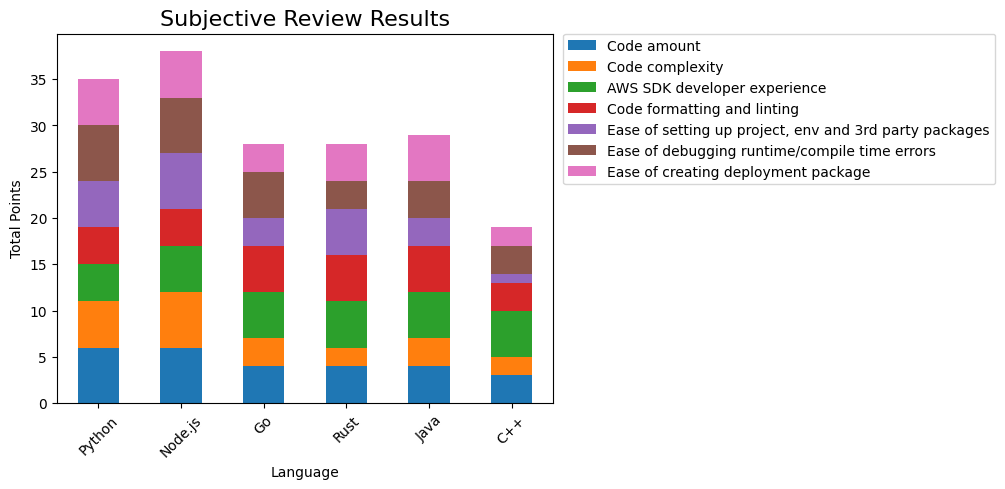Click Python's green AWS SDK segment
This screenshot has height=489, width=1005.
click(x=98, y=283)
